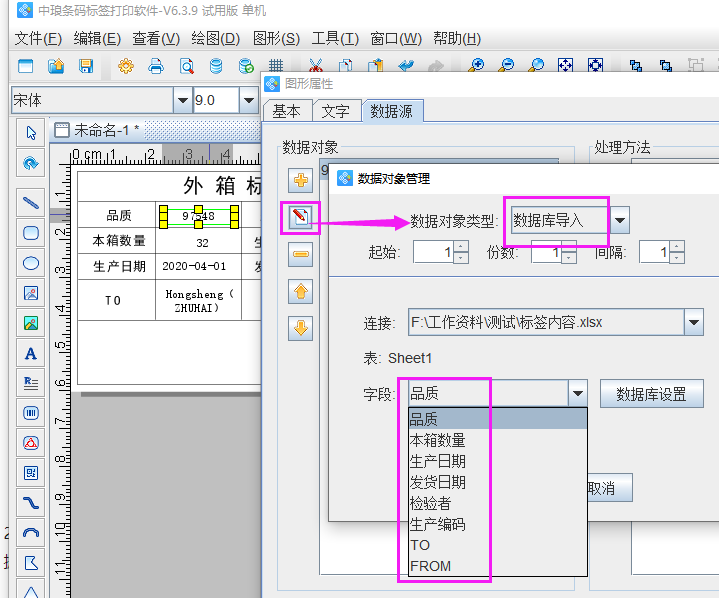The image size is (719, 598).
Task: Increase the 间隔 spinner value
Action: [x=677, y=246]
